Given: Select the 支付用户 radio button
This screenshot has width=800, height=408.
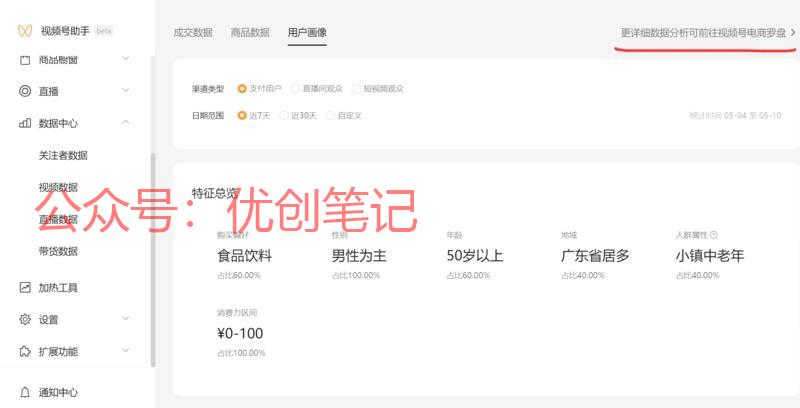Looking at the screenshot, I should pyautogui.click(x=242, y=89).
